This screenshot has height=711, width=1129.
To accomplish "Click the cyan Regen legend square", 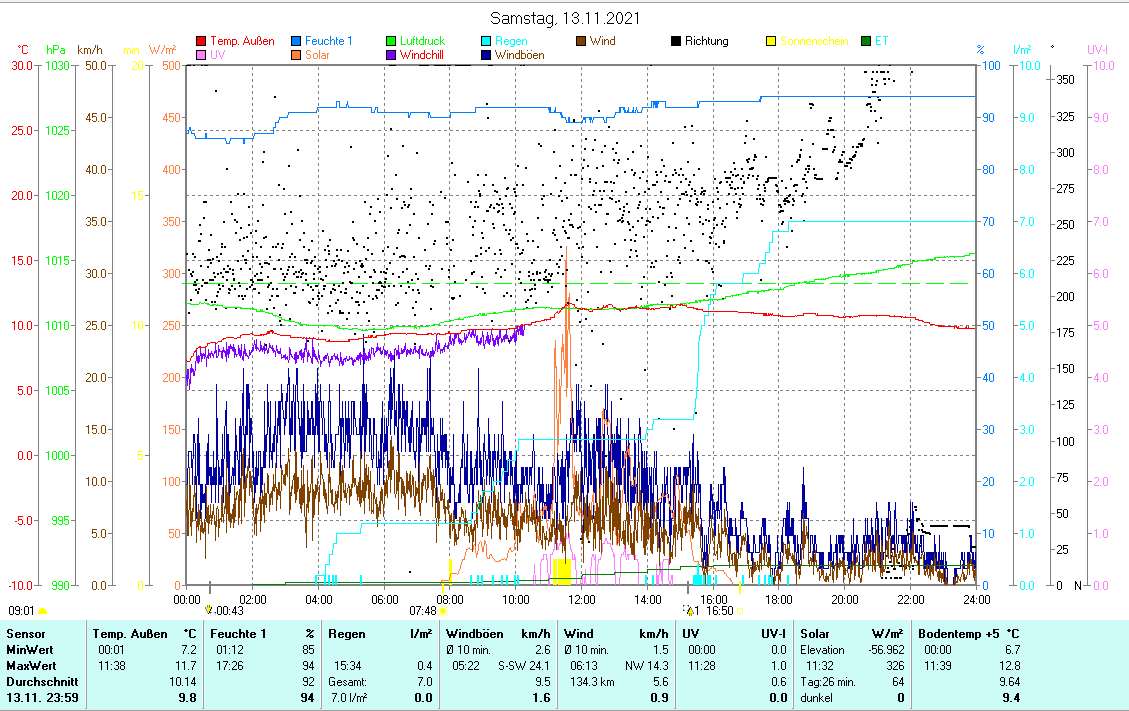I will [487, 42].
